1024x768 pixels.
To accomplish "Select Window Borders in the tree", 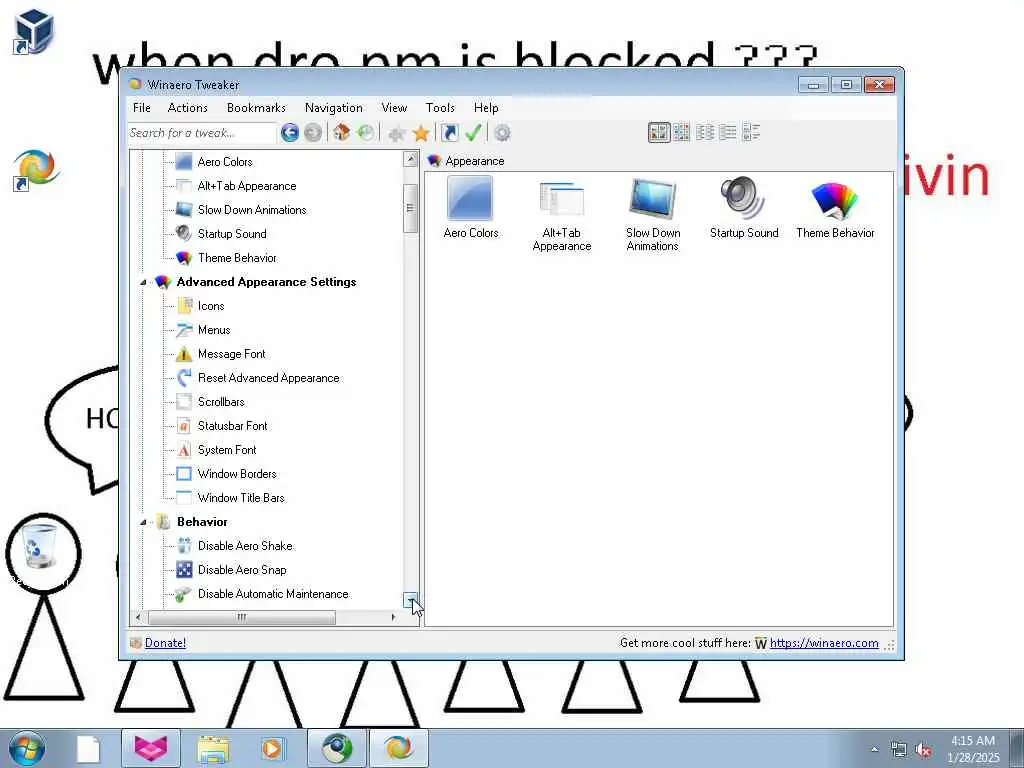I will point(237,474).
